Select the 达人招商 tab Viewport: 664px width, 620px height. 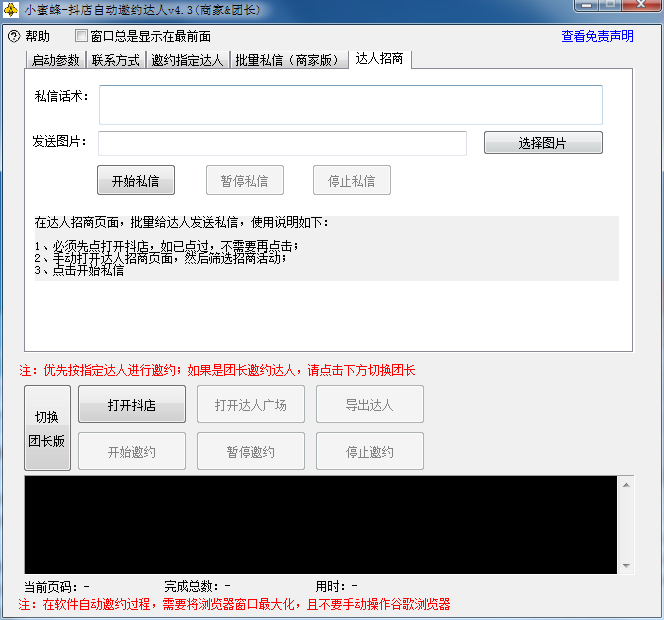click(x=379, y=58)
